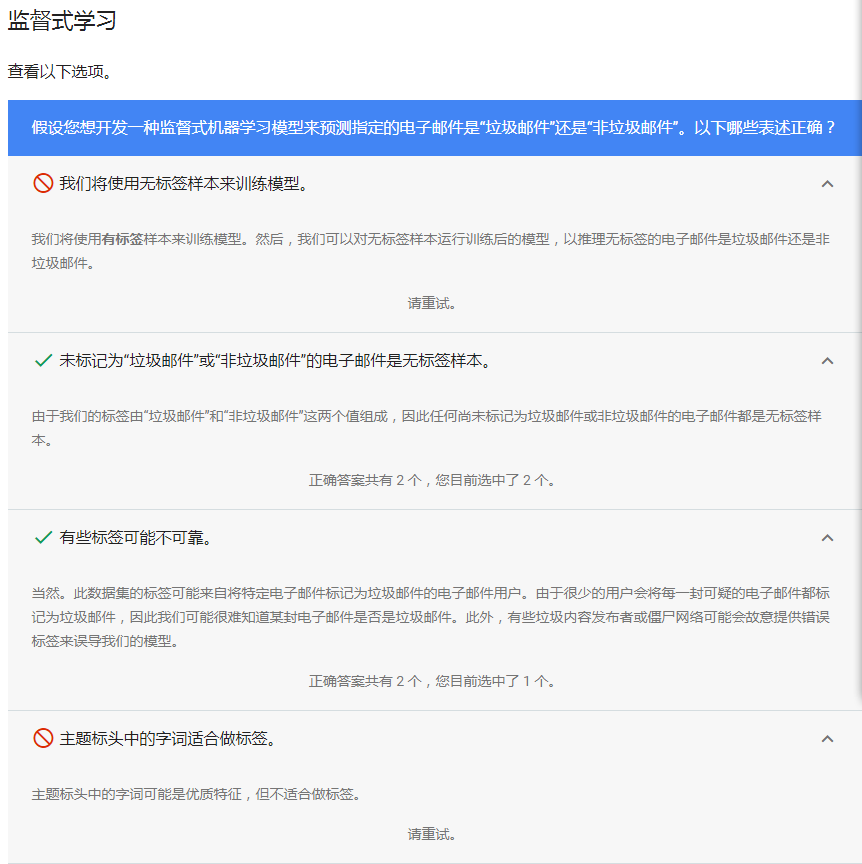Viewport: 862px width, 864px height.
Task: Toggle the option 有些标签可能不可靠
Action: coord(135,538)
